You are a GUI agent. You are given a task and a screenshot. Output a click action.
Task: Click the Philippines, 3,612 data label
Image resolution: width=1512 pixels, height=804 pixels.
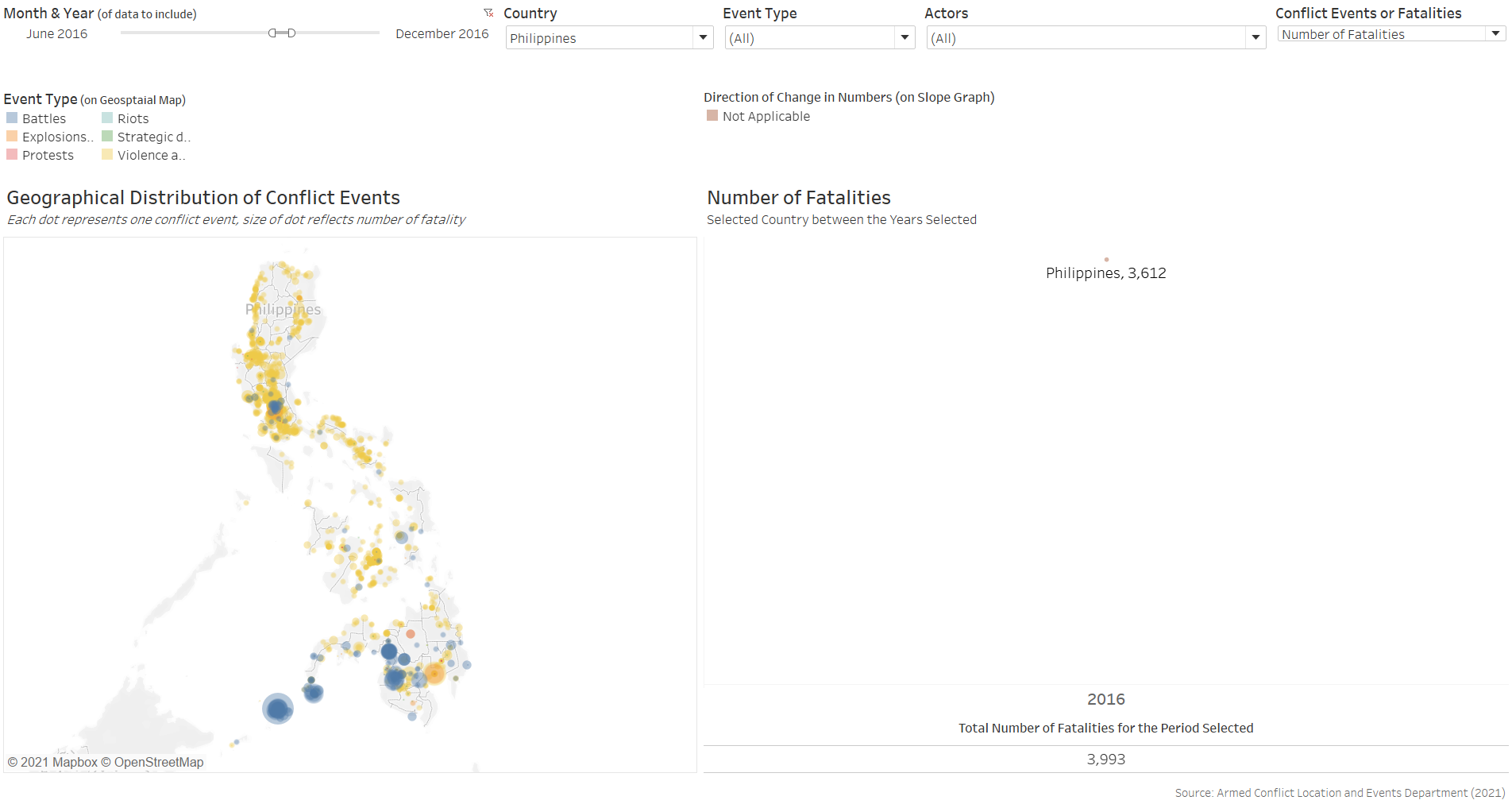click(x=1105, y=273)
